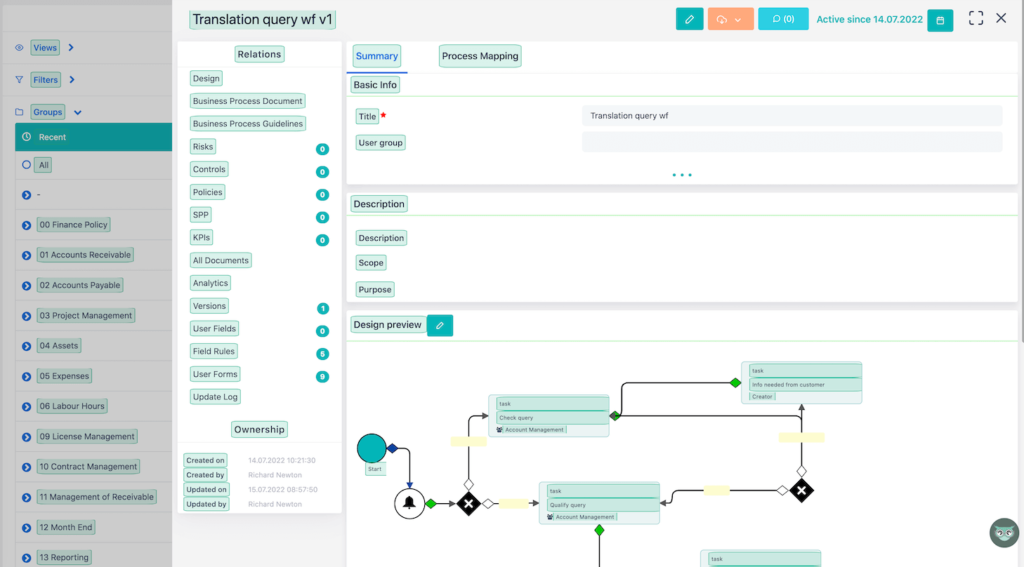Enter fullscreen using the expand icon
Viewport: 1024px width, 567px height.
tap(976, 19)
